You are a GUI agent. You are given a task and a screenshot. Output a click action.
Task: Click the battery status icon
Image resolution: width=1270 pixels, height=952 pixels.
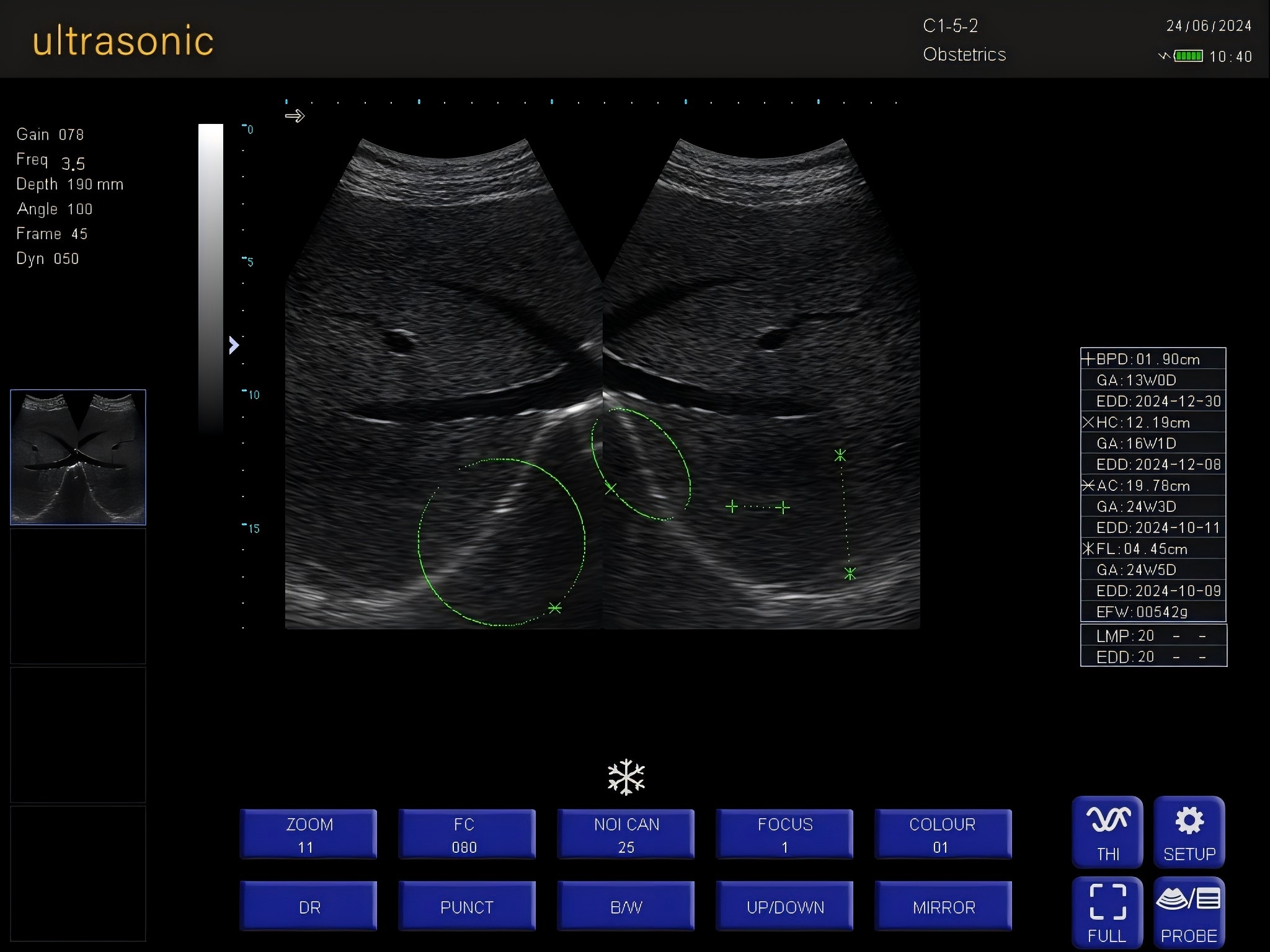click(x=1188, y=56)
